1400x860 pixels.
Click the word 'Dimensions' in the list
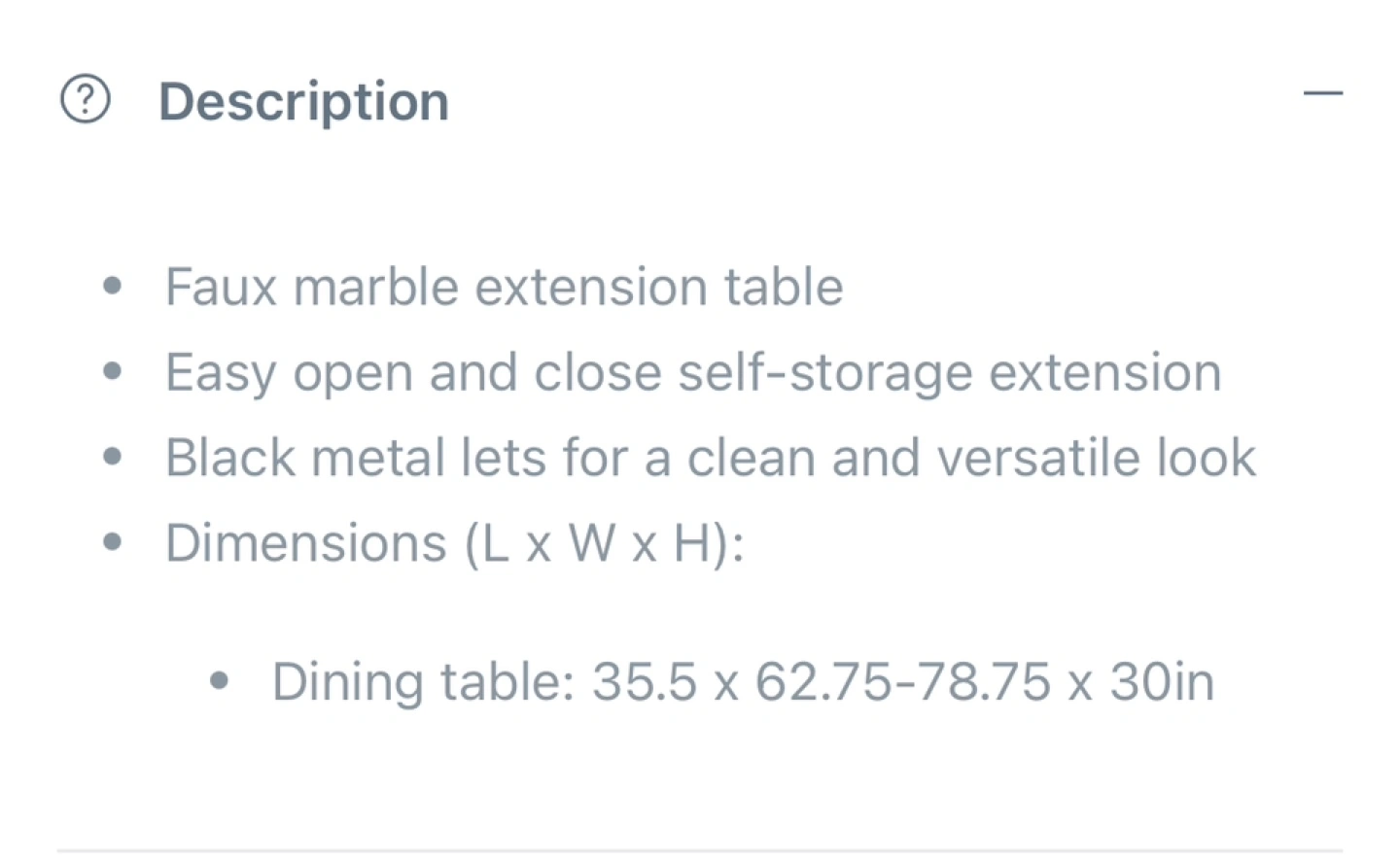point(305,542)
